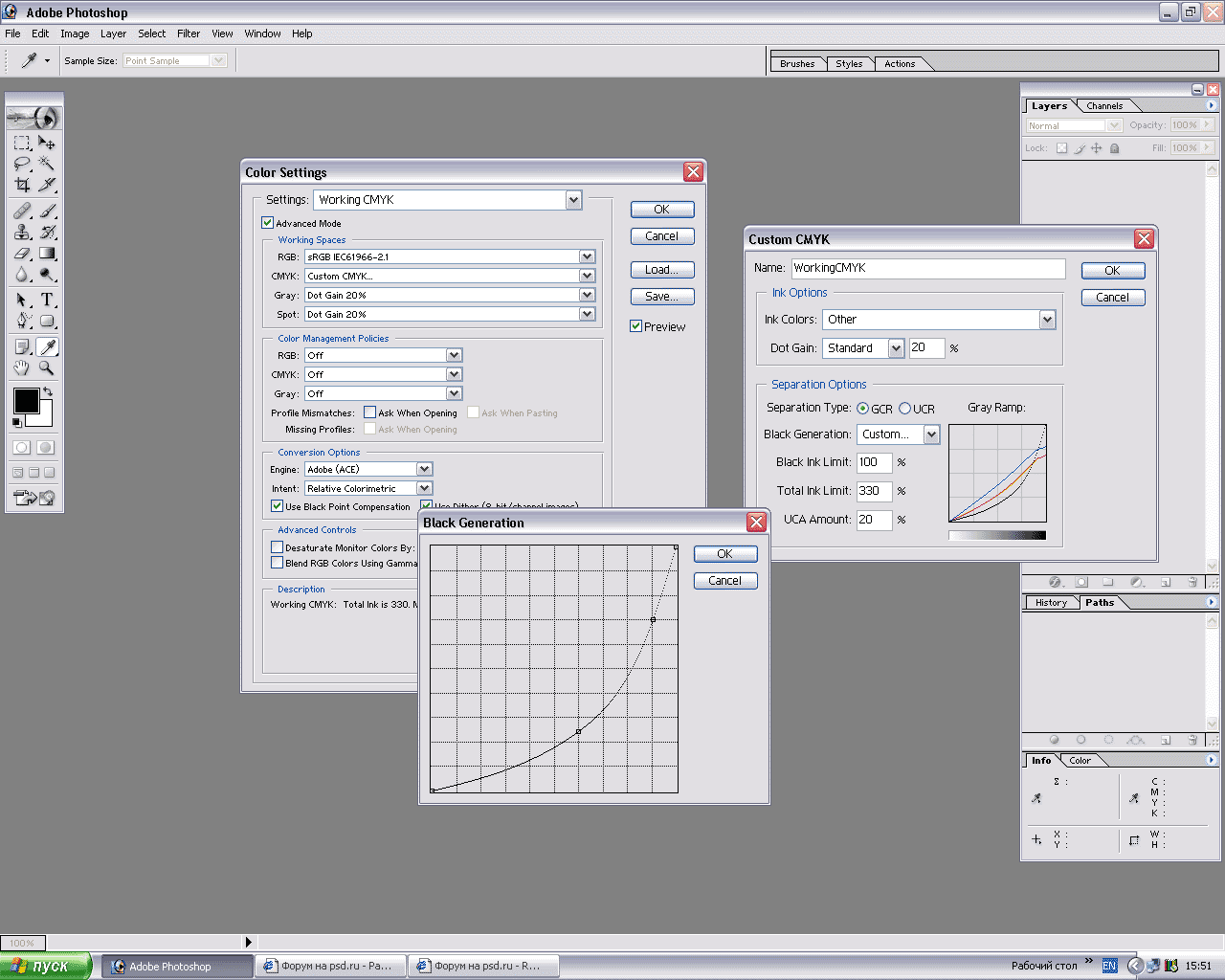Toggle the Preview checkbox in Color Settings
This screenshot has height=980, width=1225.
click(635, 326)
